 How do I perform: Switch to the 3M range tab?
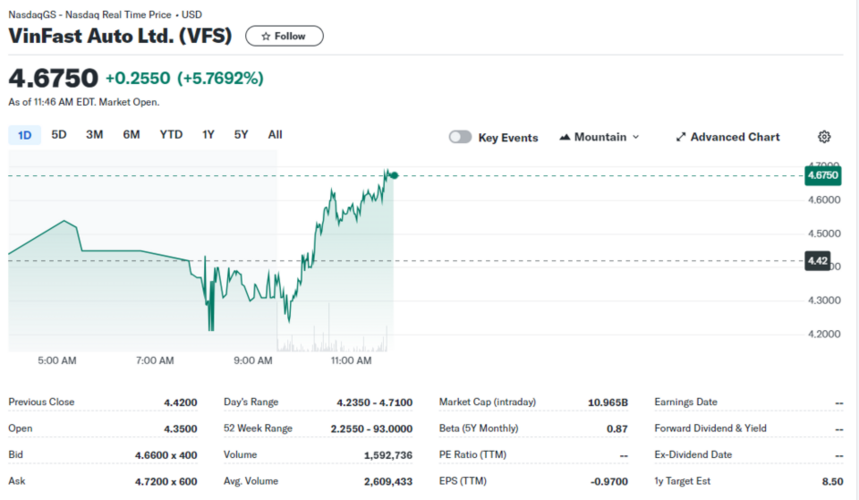pos(94,135)
